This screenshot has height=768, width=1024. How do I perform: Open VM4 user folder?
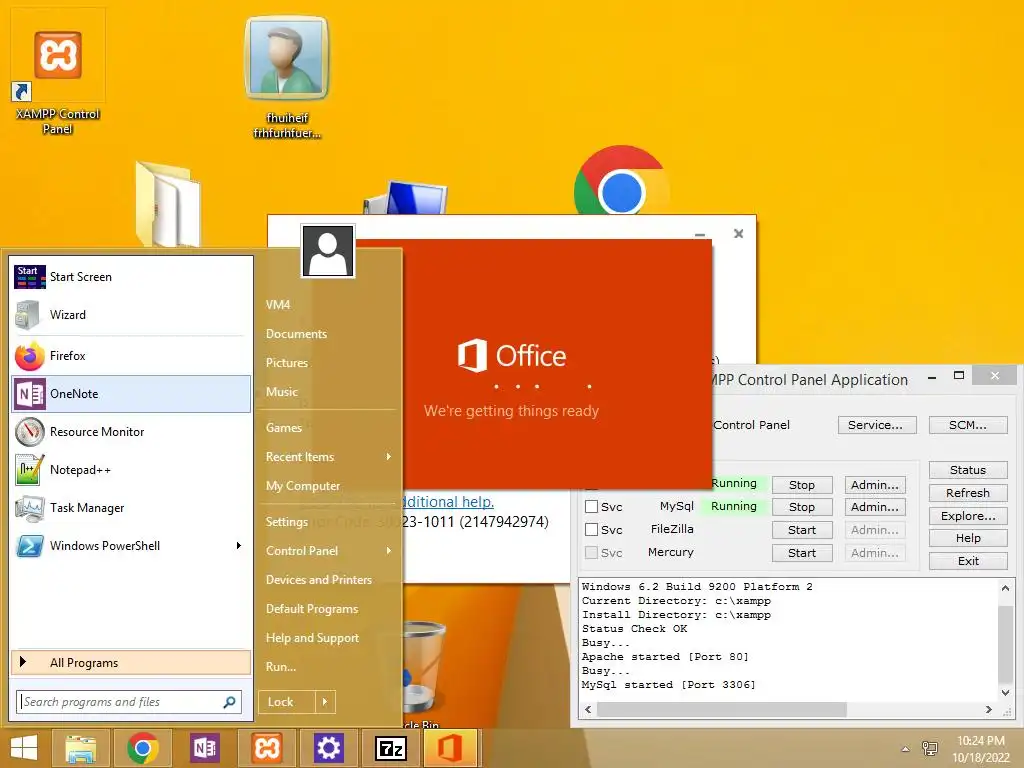pos(278,304)
